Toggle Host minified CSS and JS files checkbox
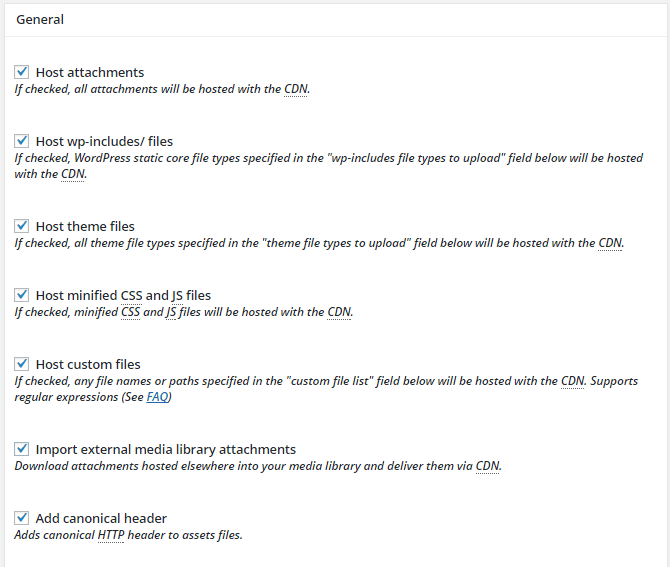670x567 pixels. point(21,295)
